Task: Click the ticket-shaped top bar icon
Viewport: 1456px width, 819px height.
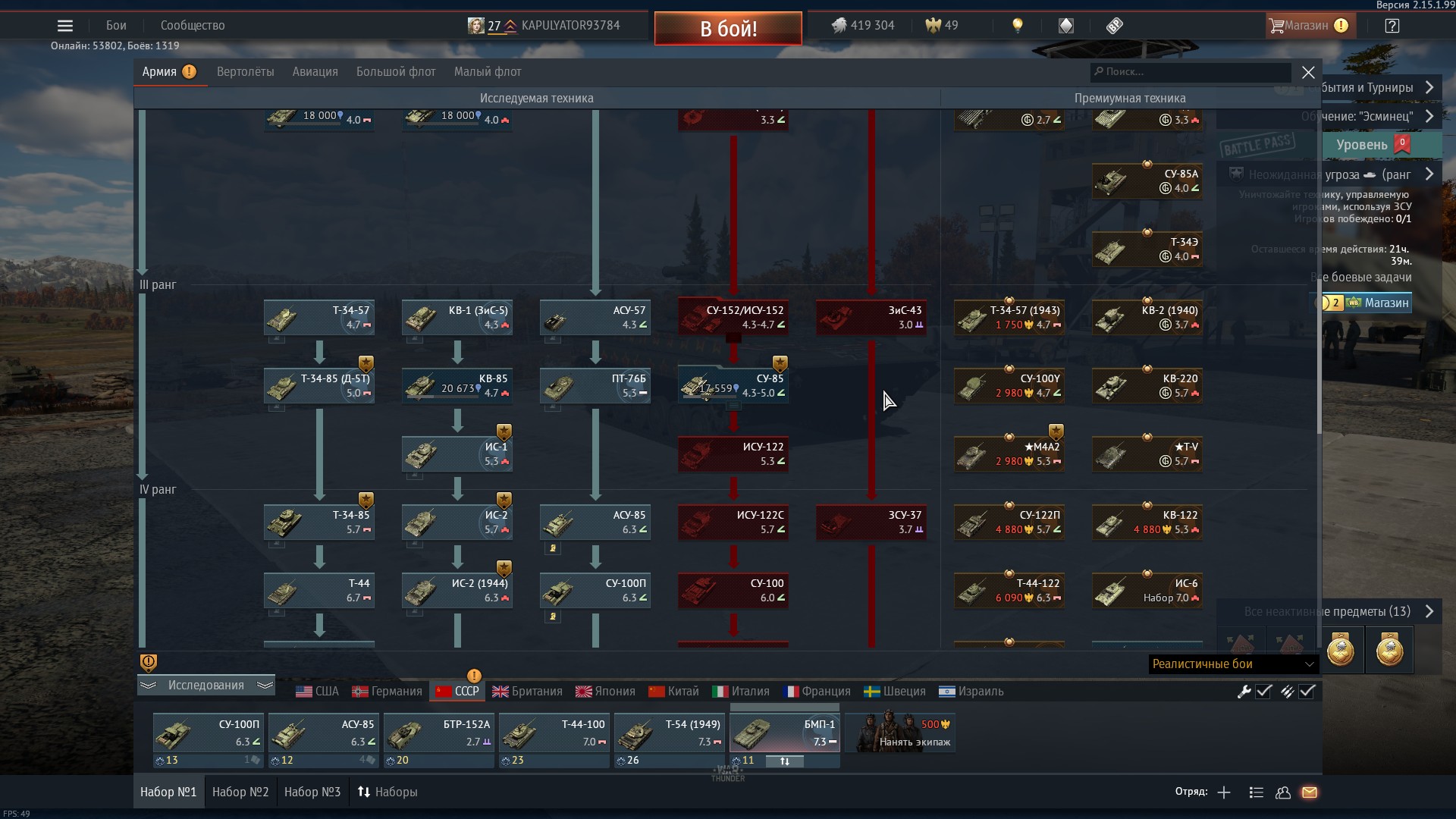Action: click(x=1114, y=26)
